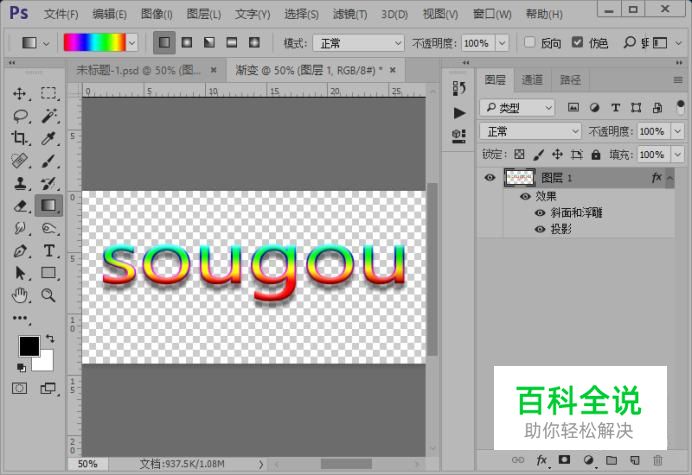Select the Rectangular Marquee tool

(x=49, y=93)
